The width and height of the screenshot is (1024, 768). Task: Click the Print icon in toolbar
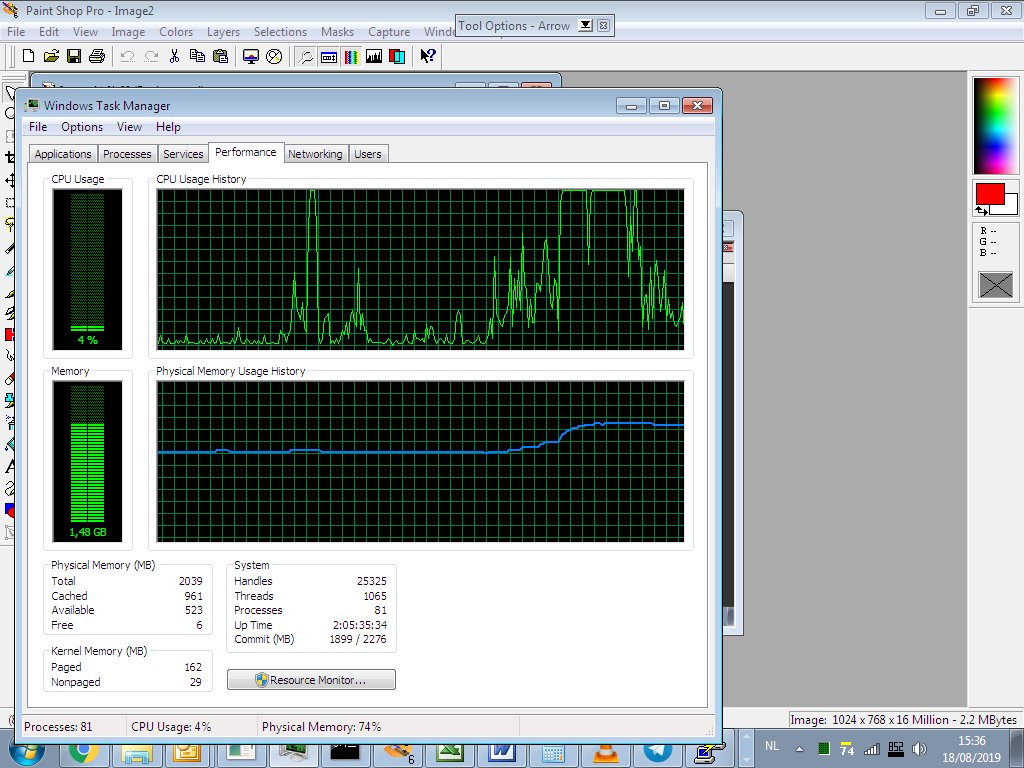coord(97,56)
